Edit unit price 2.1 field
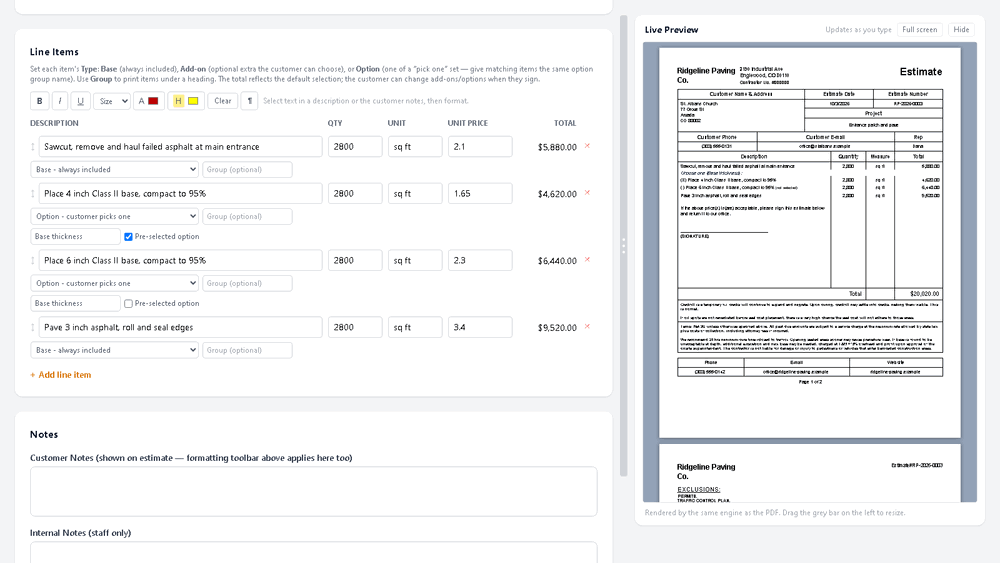Viewport: 1000px width, 563px height. pyautogui.click(x=480, y=147)
